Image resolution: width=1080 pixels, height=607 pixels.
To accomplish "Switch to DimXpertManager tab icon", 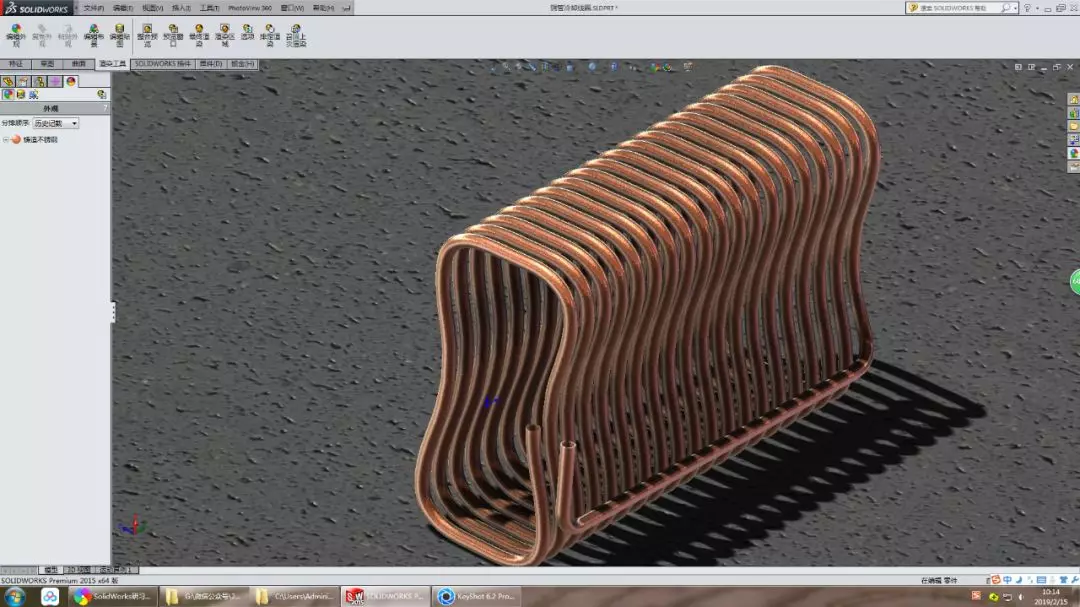I will (55, 81).
